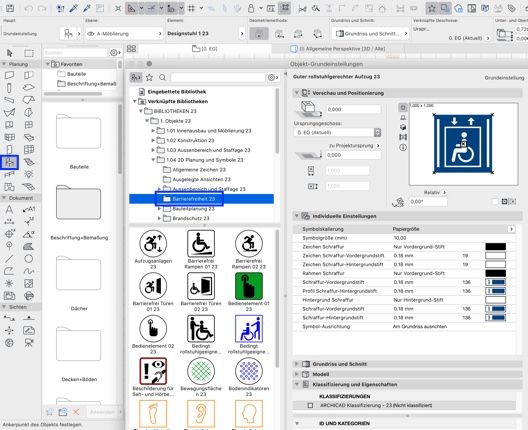Select the Line tool in toolbox
Viewport: 528px width, 430px height.
tap(9, 259)
